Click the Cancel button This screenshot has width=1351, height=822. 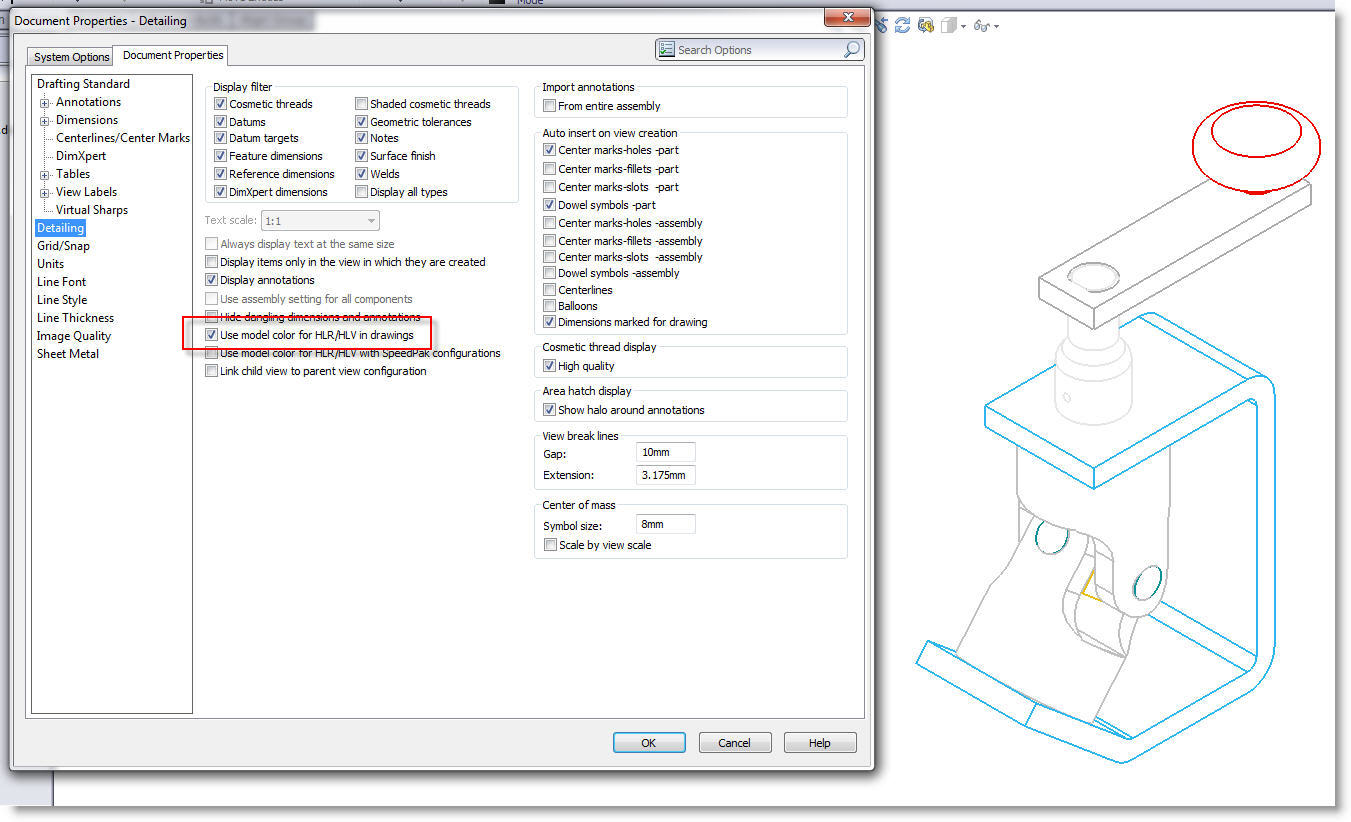pos(734,743)
